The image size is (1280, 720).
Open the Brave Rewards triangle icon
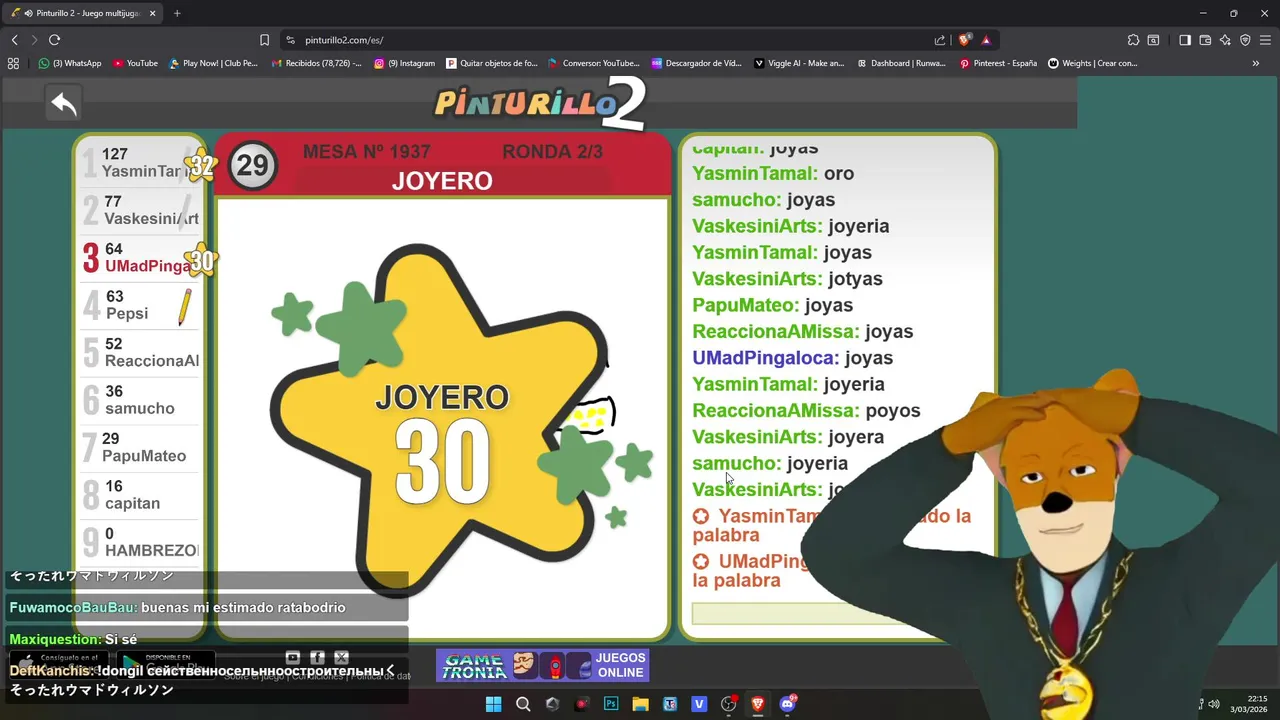tap(986, 40)
